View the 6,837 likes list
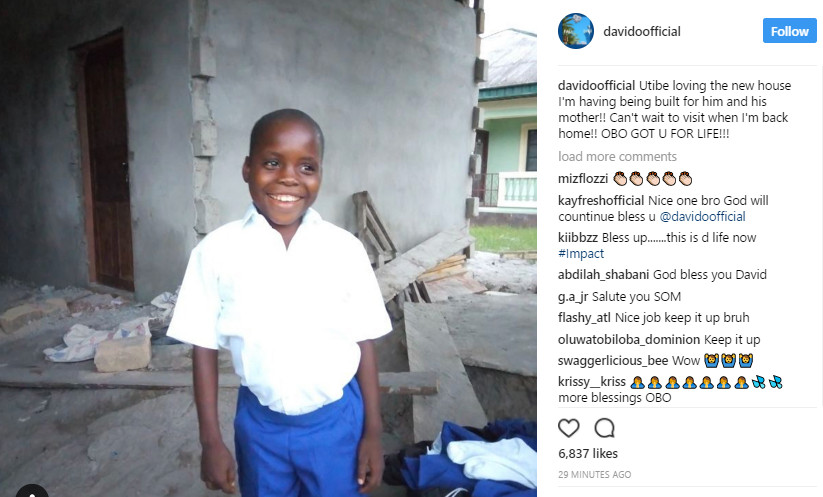The height and width of the screenshot is (497, 823). pyautogui.click(x=588, y=453)
